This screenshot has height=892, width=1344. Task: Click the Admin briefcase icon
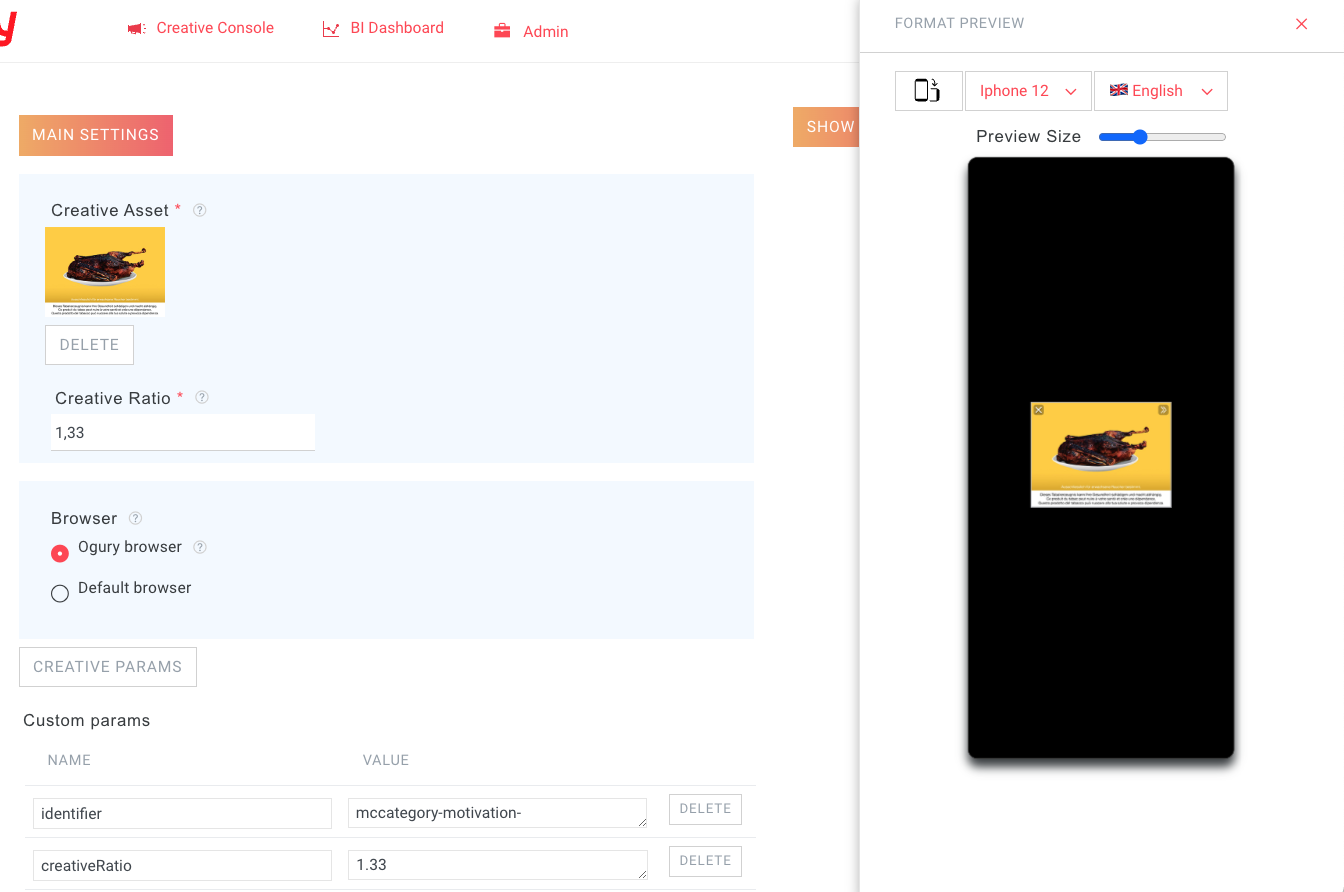click(x=500, y=30)
